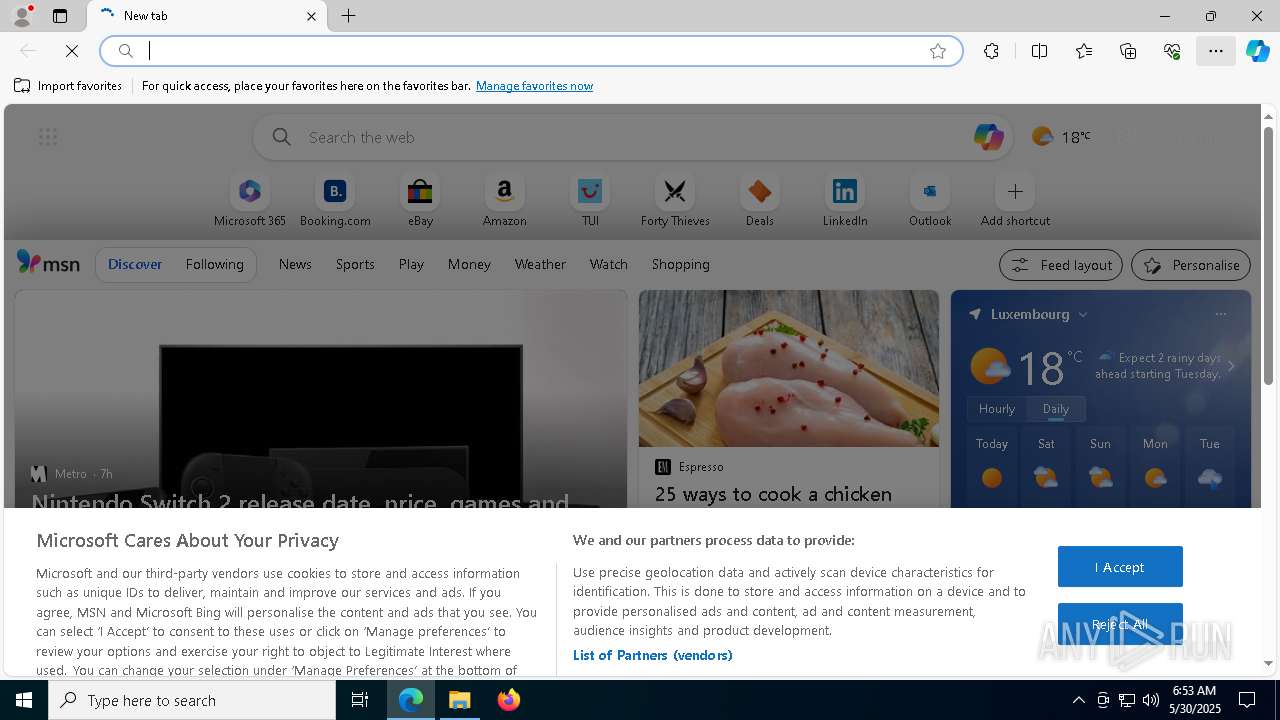Image resolution: width=1280 pixels, height=720 pixels.
Task: Open the Sports section
Action: [x=355, y=264]
